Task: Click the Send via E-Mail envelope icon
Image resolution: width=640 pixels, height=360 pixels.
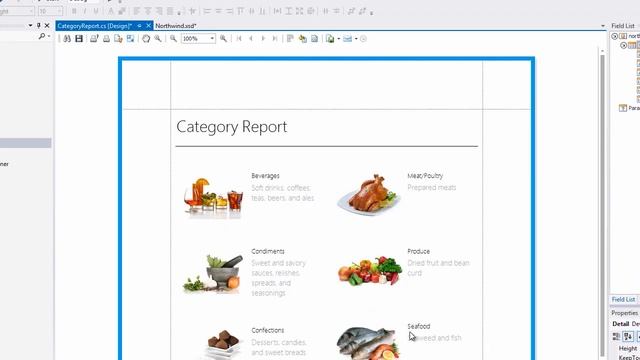Action: 347,39
